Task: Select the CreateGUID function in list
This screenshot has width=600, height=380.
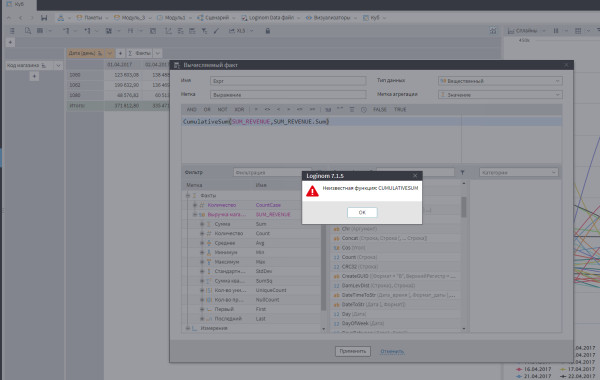Action: [395, 276]
